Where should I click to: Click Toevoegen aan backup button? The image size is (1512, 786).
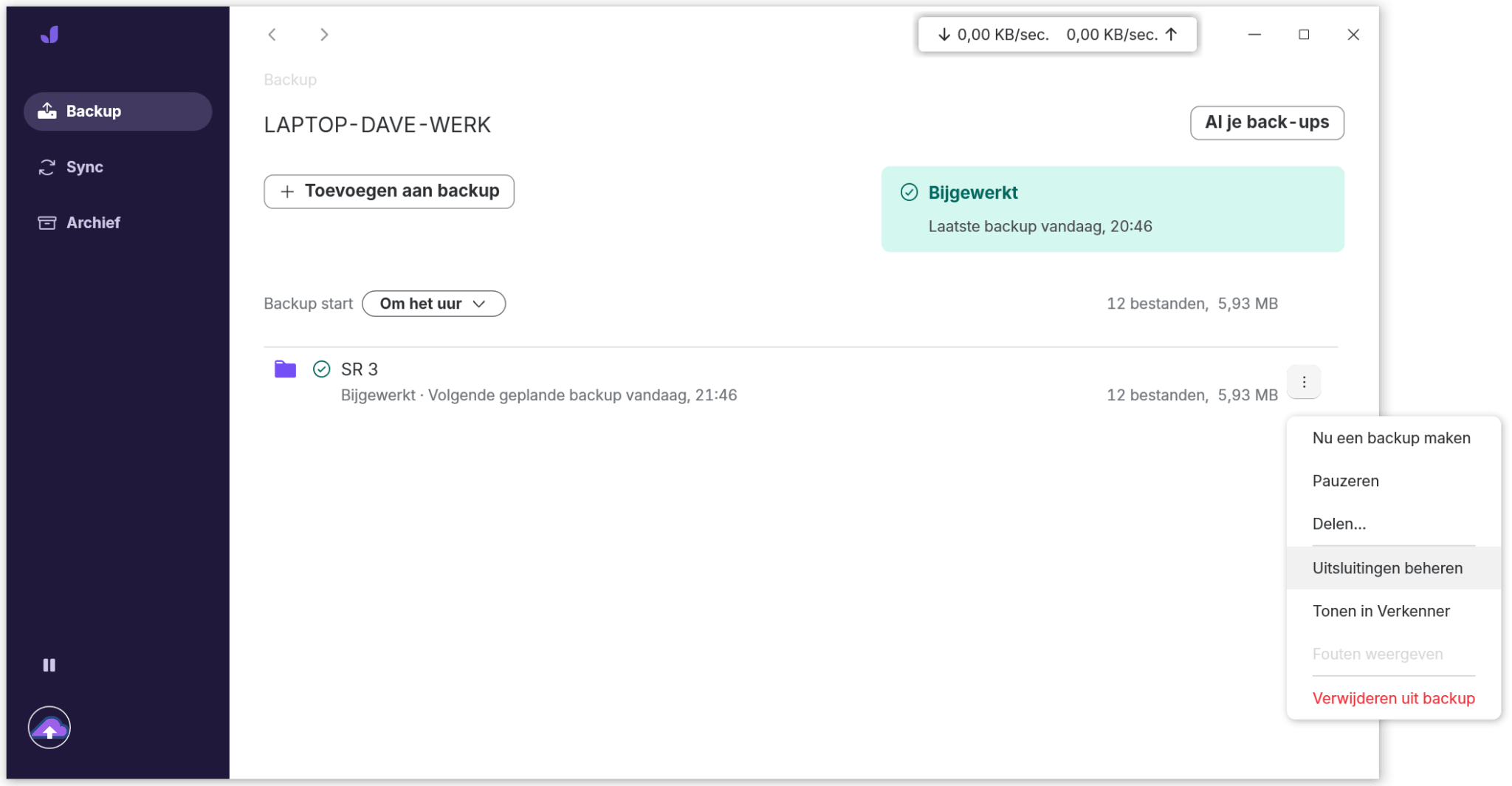pos(389,191)
